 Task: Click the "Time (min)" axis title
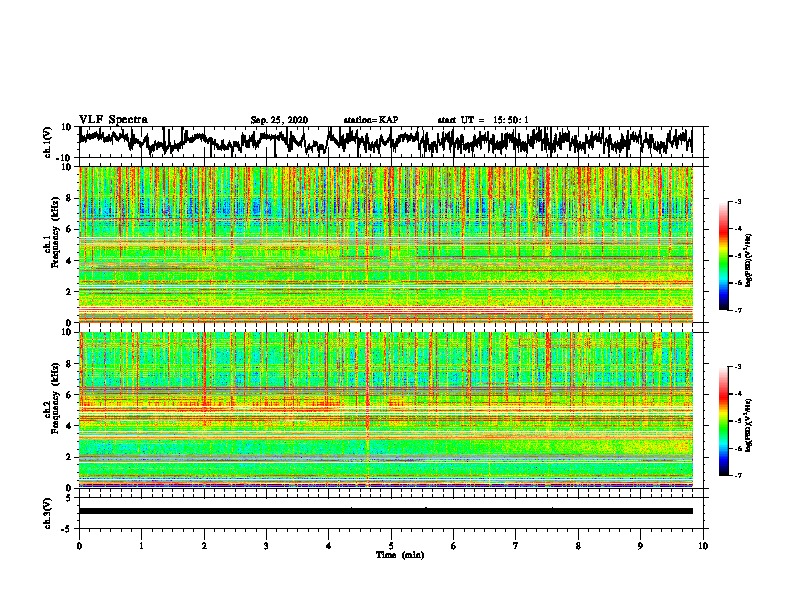point(400,555)
